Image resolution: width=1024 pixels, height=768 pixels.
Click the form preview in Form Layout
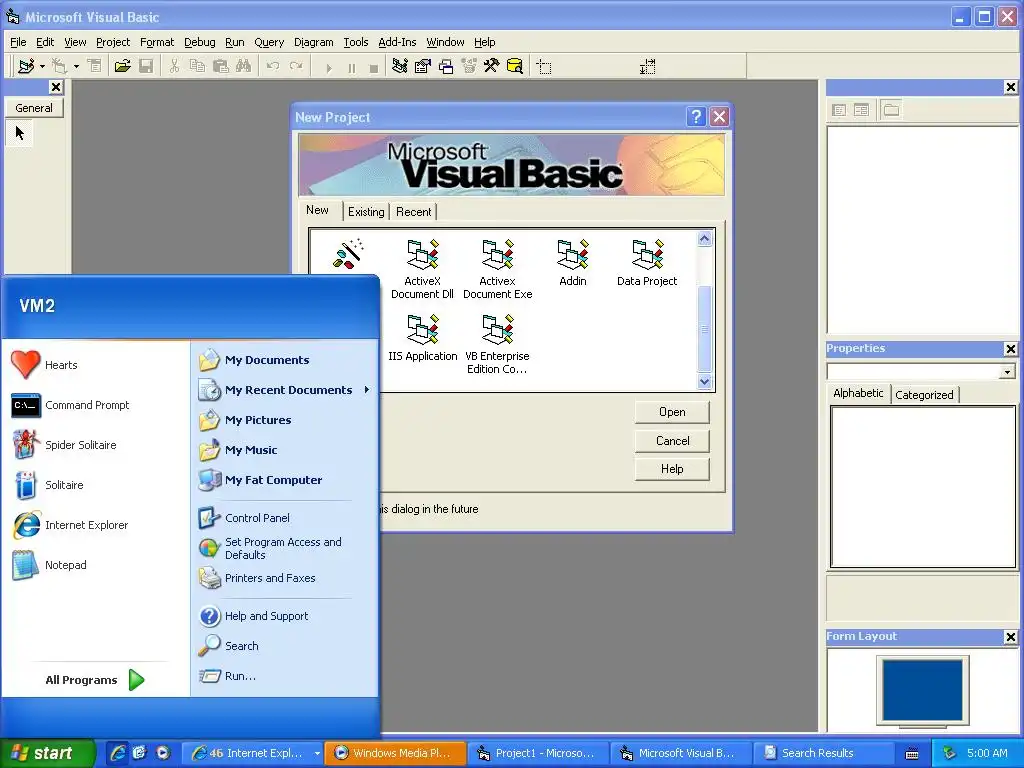click(x=922, y=690)
